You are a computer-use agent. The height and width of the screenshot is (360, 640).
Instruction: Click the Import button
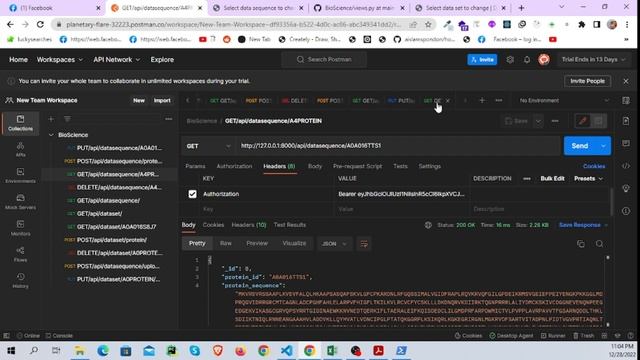click(x=162, y=100)
